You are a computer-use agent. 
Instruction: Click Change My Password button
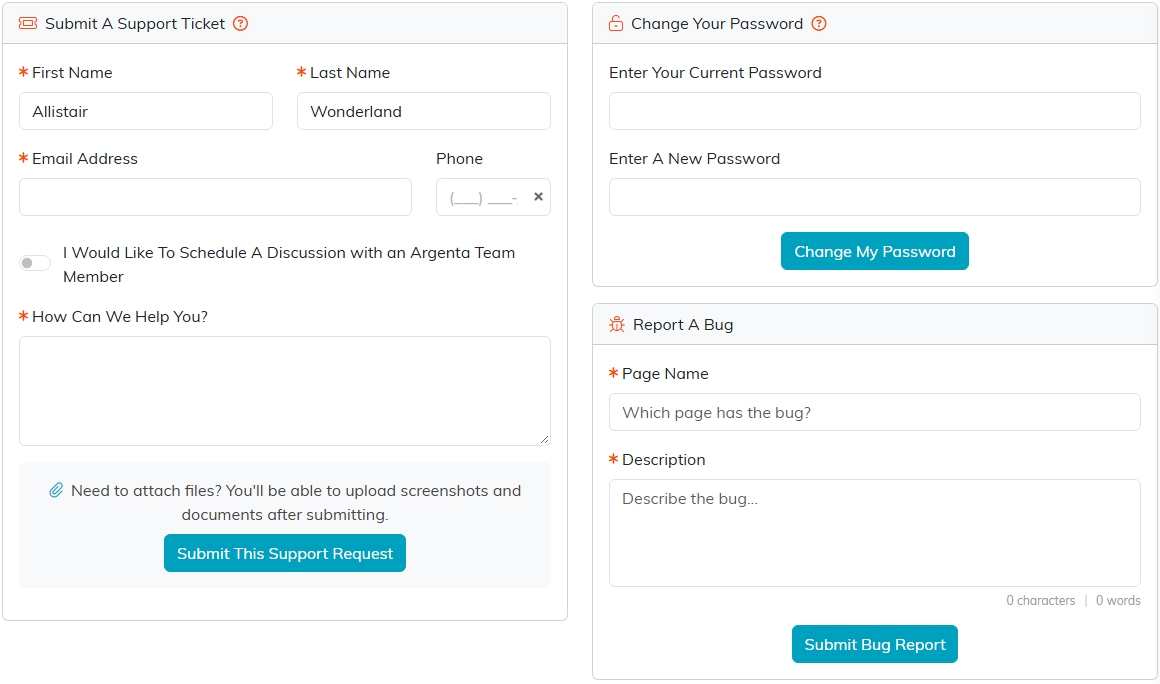point(874,251)
